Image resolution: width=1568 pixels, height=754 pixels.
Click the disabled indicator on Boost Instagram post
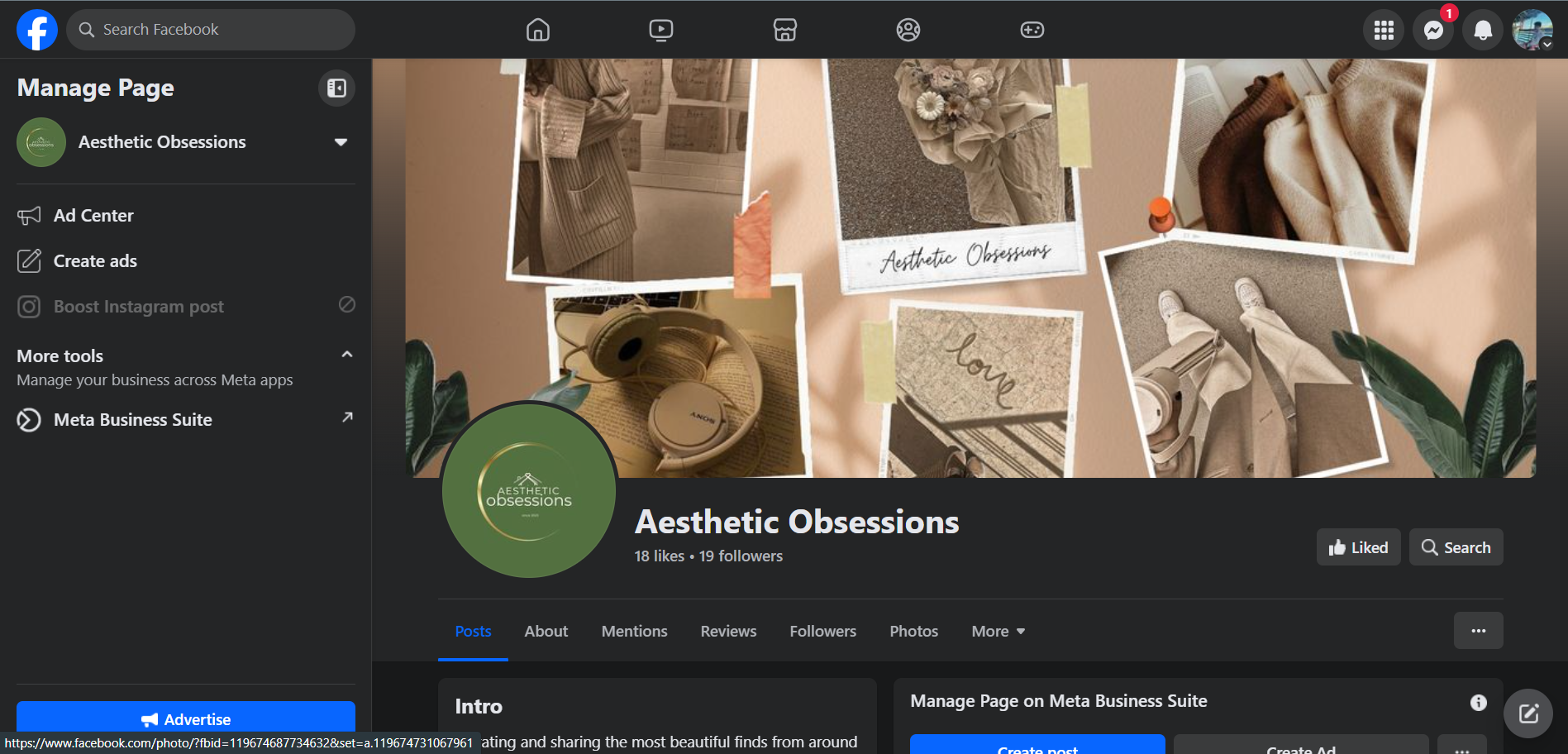[347, 305]
